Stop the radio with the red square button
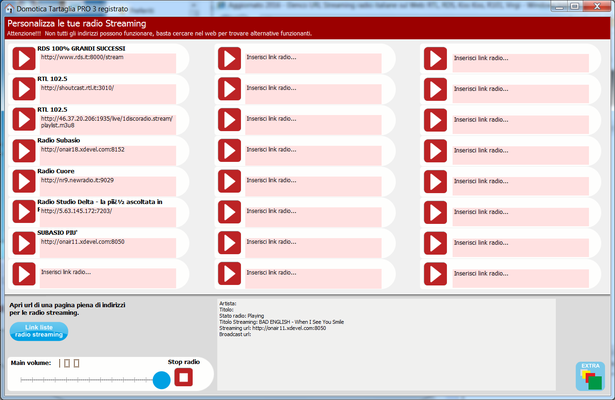 pyautogui.click(x=184, y=377)
